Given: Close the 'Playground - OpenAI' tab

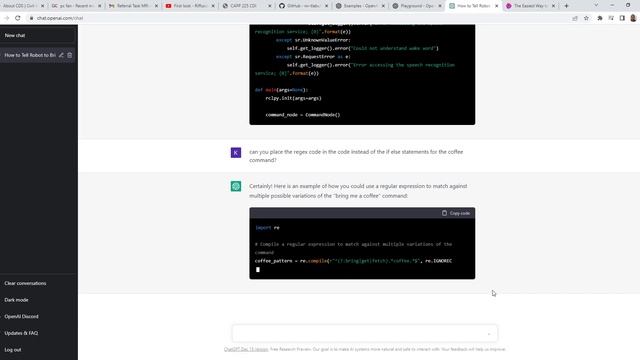Looking at the screenshot, I should tap(440, 6).
